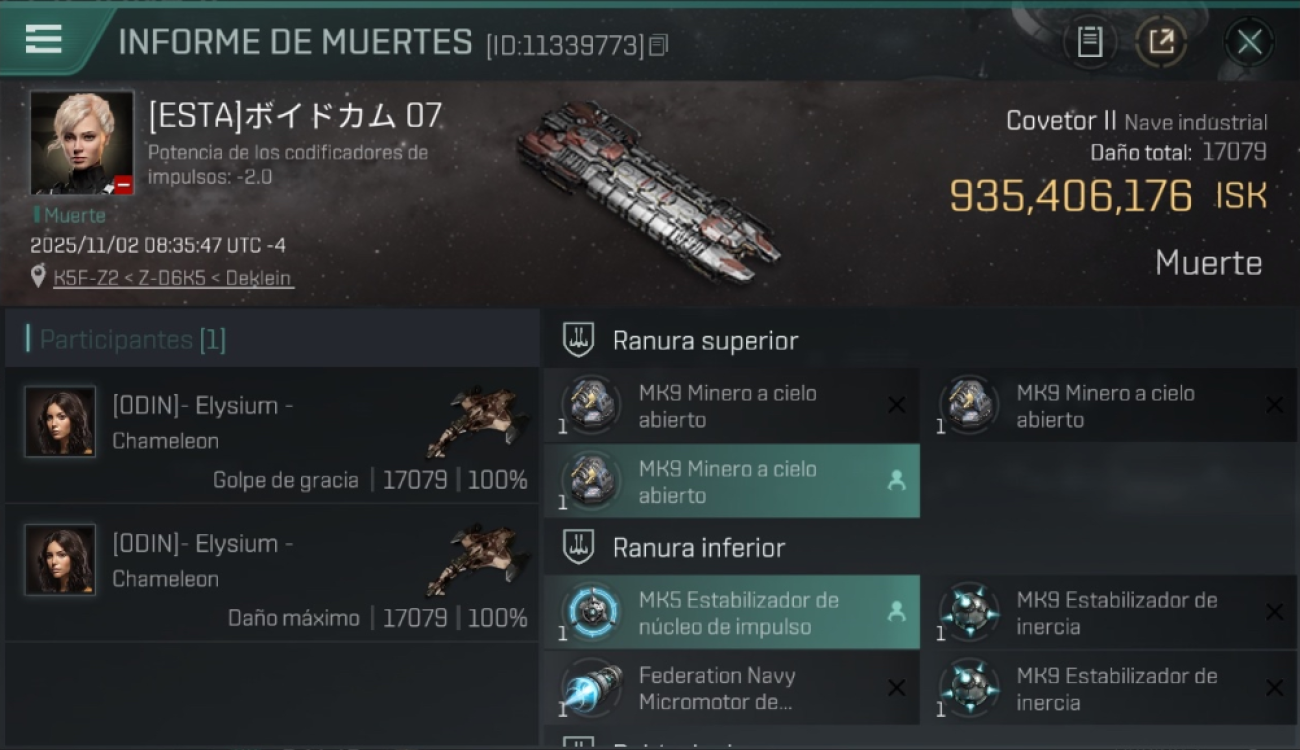Click X beside Federation Navy Micromotor
1300x750 pixels.
point(896,688)
